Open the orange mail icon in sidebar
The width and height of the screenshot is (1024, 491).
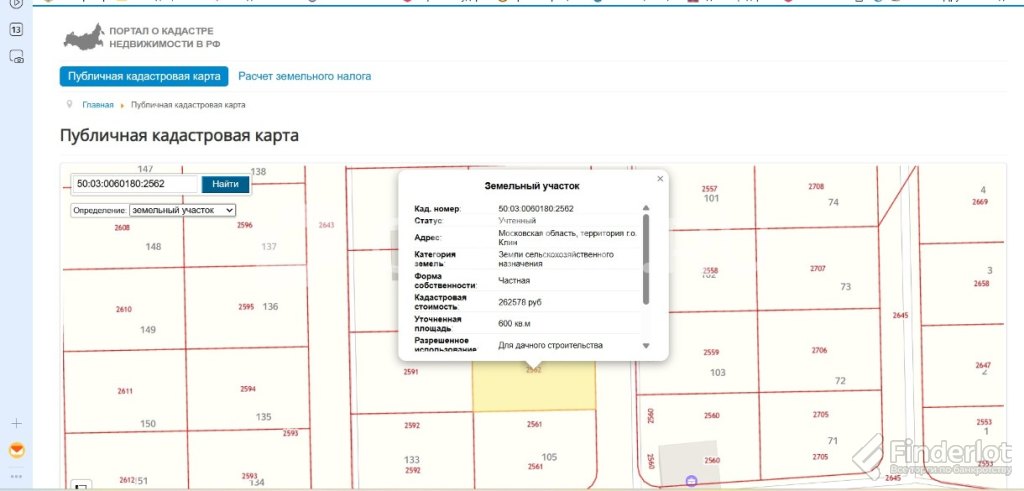click(17, 450)
